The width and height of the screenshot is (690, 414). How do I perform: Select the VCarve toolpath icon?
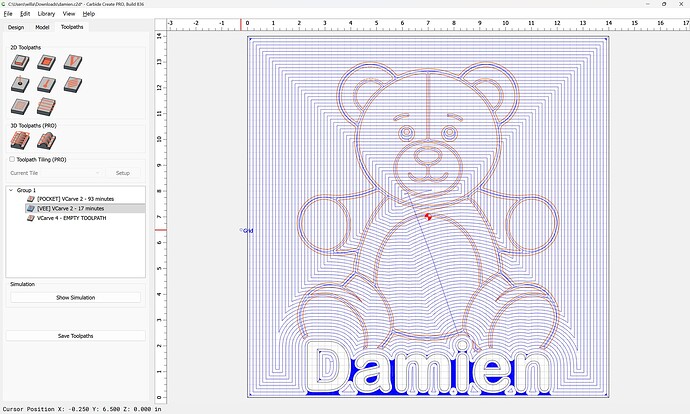point(71,63)
